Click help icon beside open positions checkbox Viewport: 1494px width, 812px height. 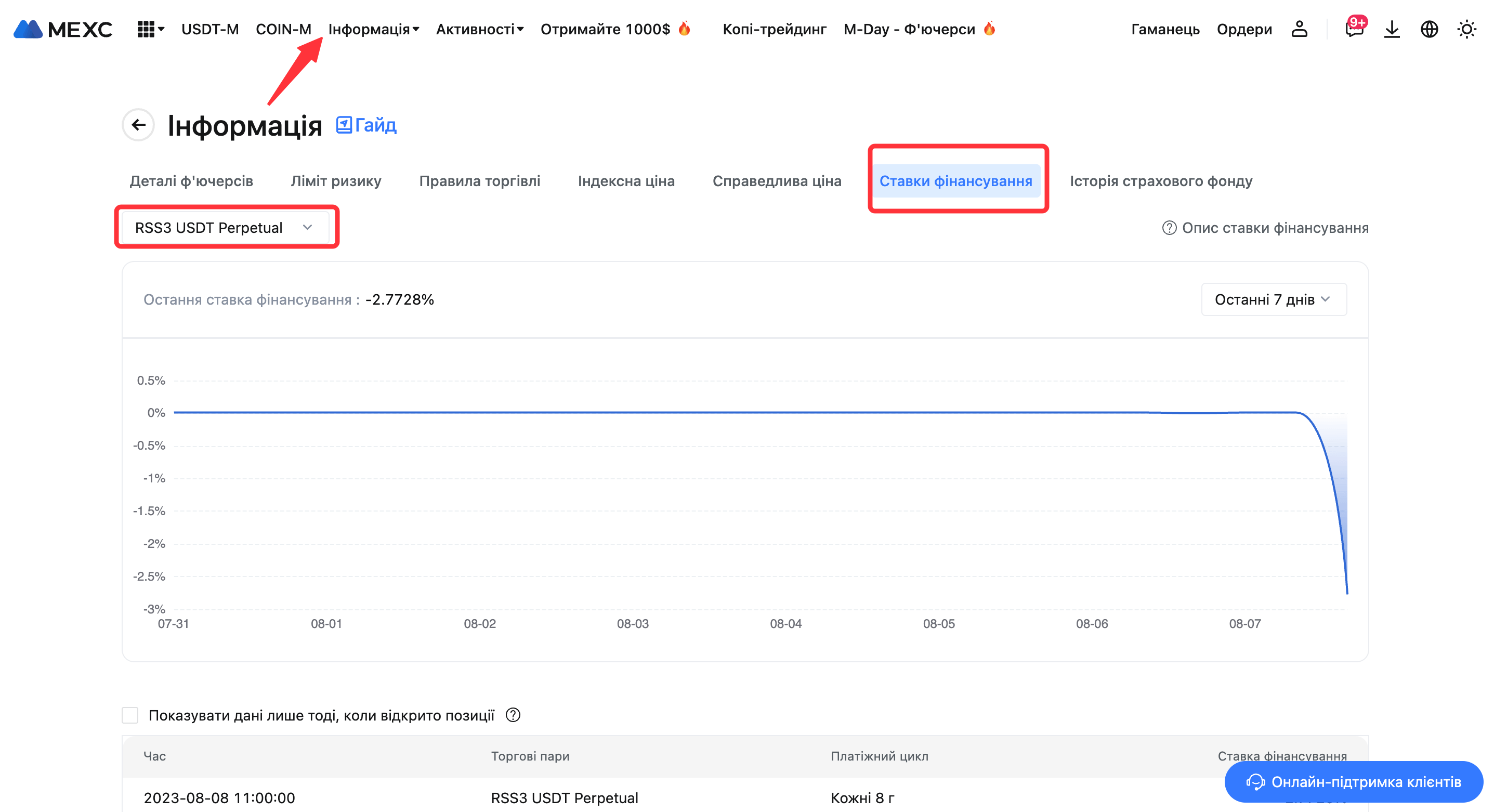pos(513,715)
